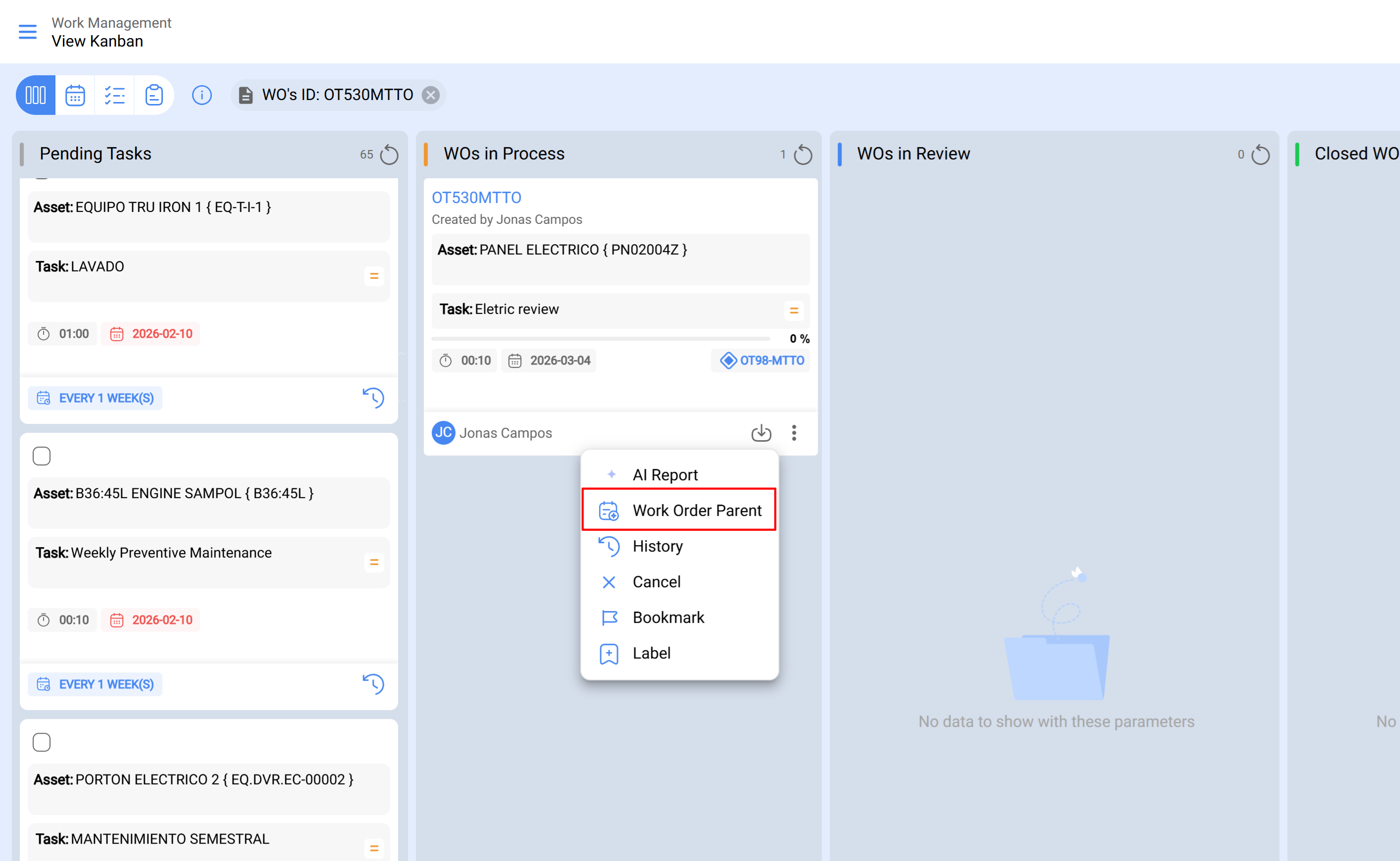The image size is (1400, 861).
Task: Download work order OT530MTTO
Action: [x=760, y=433]
